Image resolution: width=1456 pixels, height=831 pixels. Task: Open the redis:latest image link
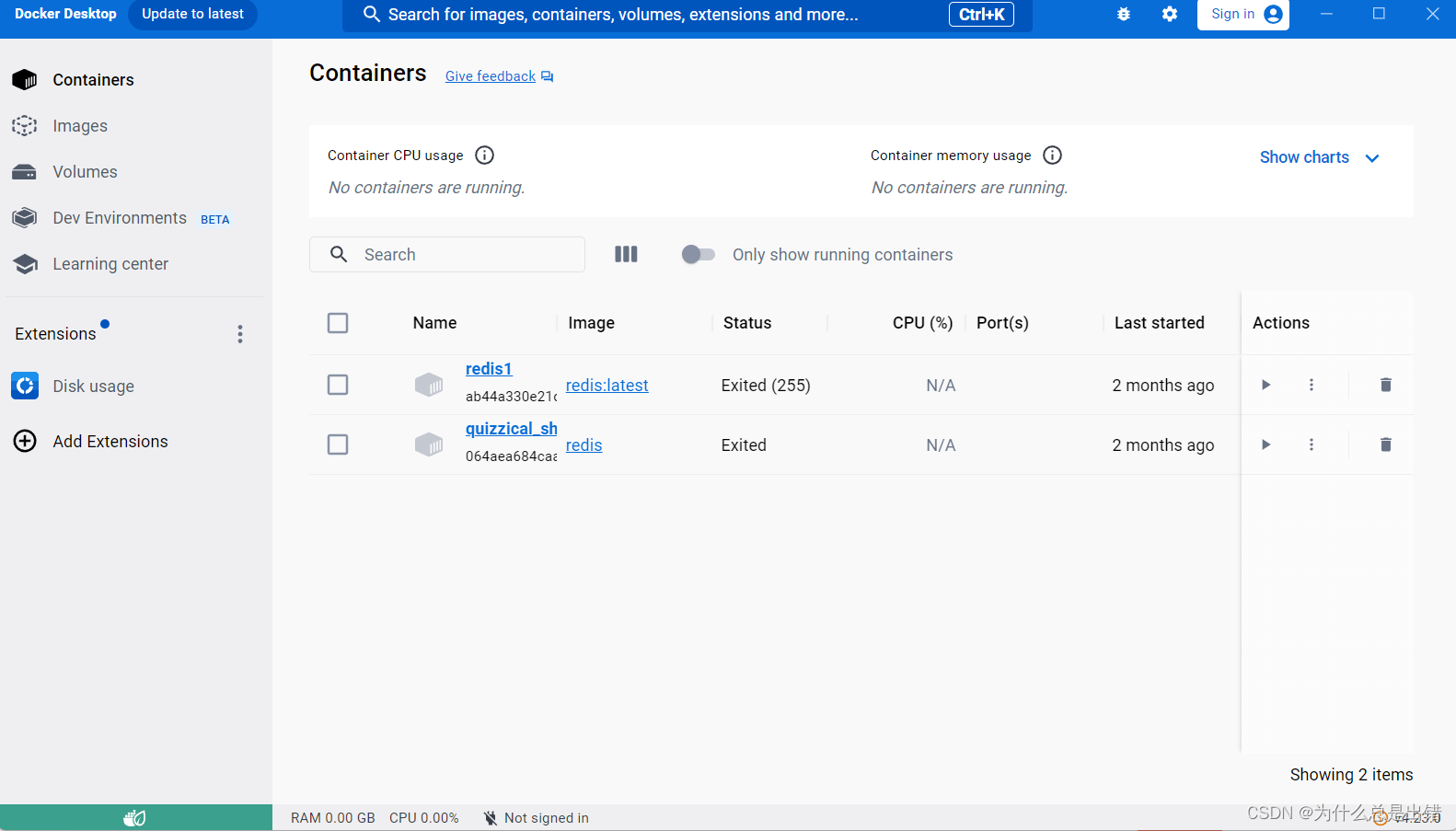pos(607,386)
